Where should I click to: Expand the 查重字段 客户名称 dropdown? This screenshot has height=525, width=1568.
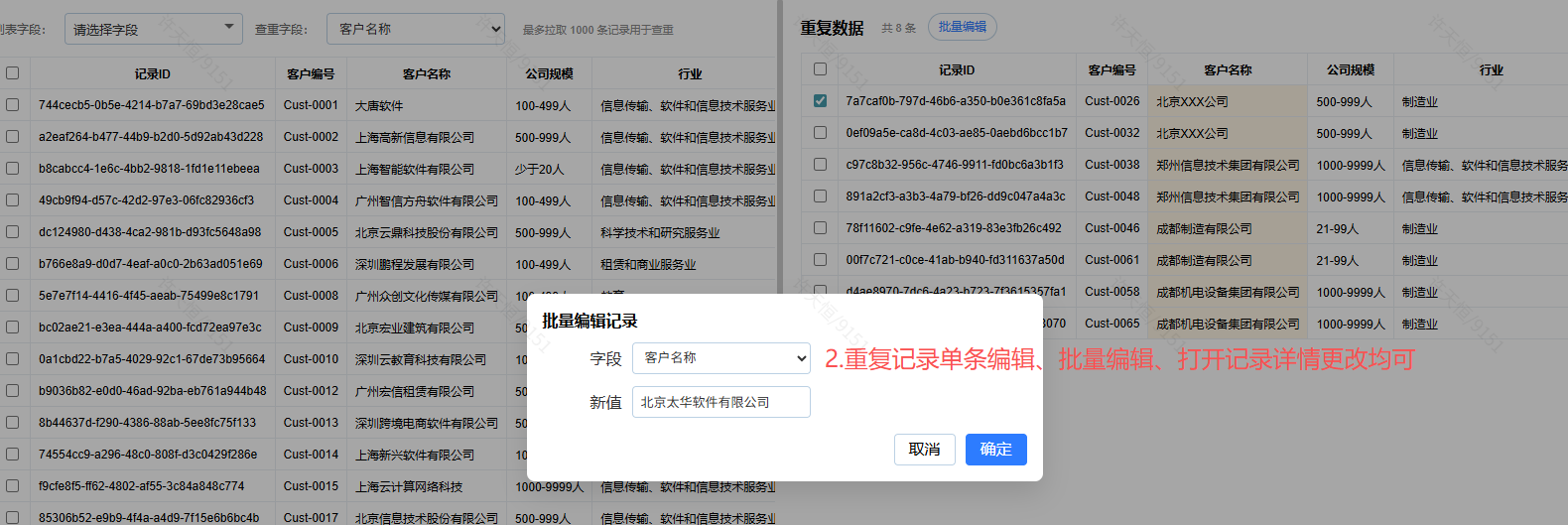point(415,29)
